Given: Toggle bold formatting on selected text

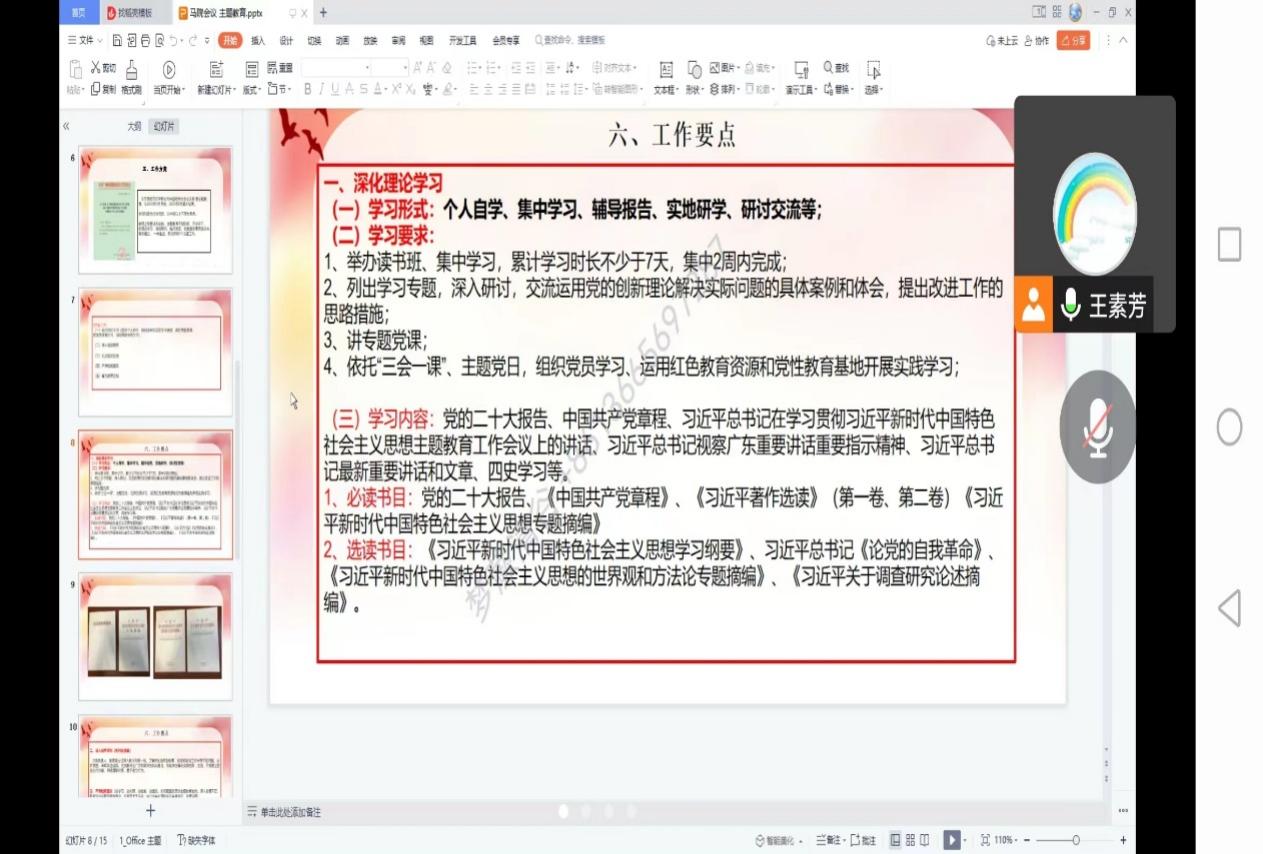Looking at the screenshot, I should pyautogui.click(x=307, y=88).
